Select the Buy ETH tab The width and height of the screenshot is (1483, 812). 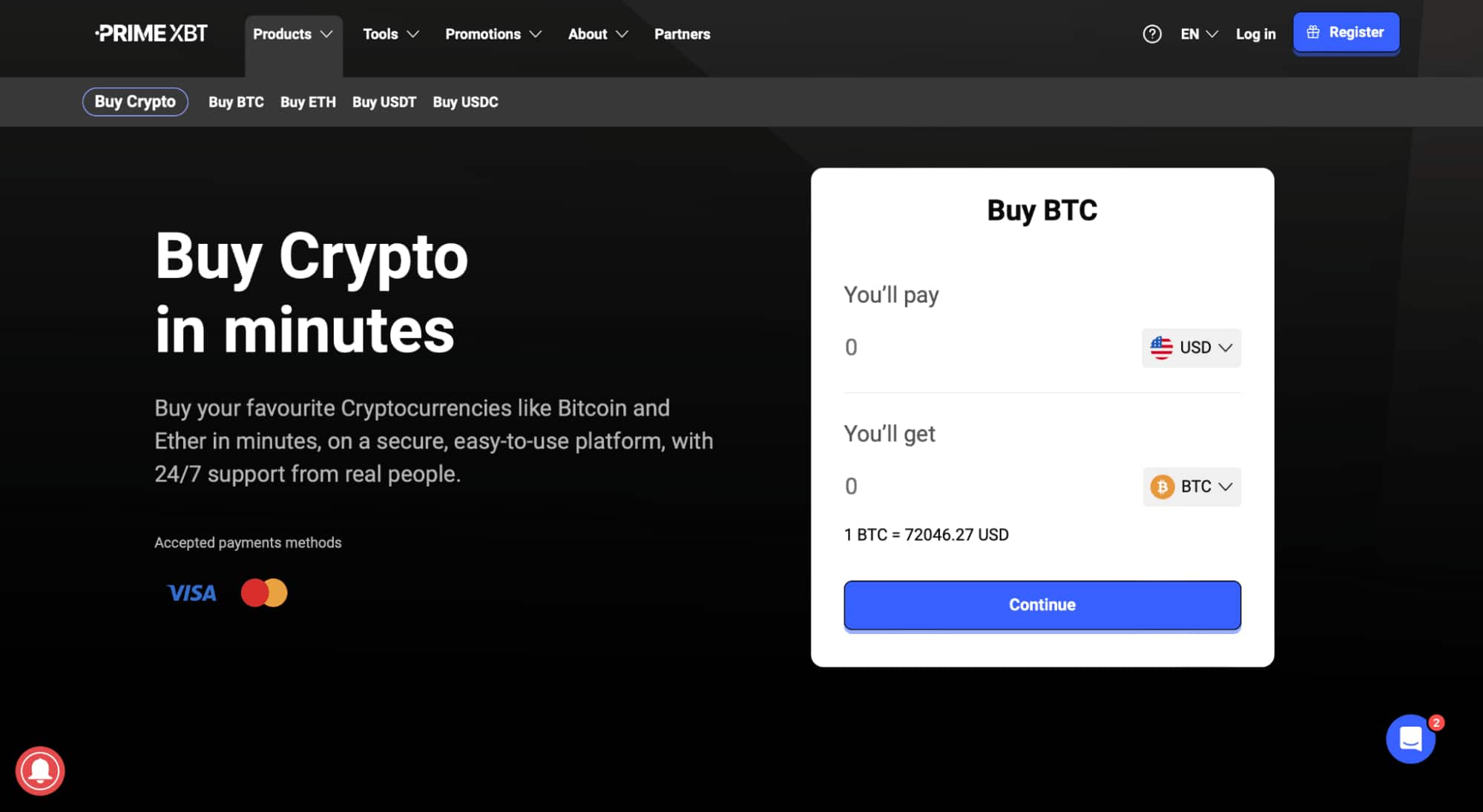click(308, 102)
